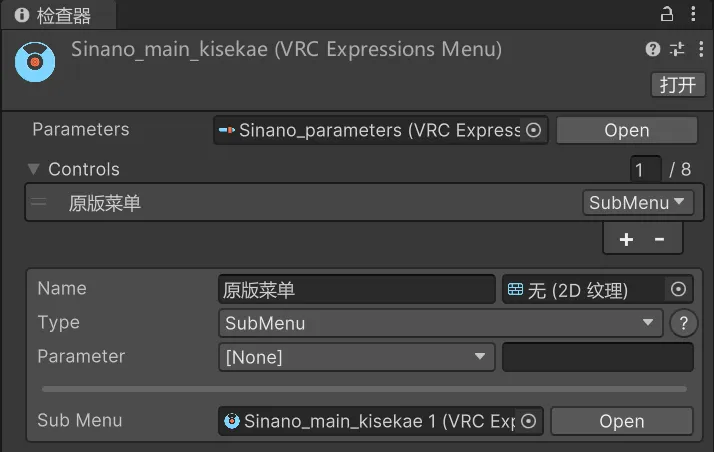Select the 检查器 Inspector tab
714x452 pixels.
click(58, 15)
